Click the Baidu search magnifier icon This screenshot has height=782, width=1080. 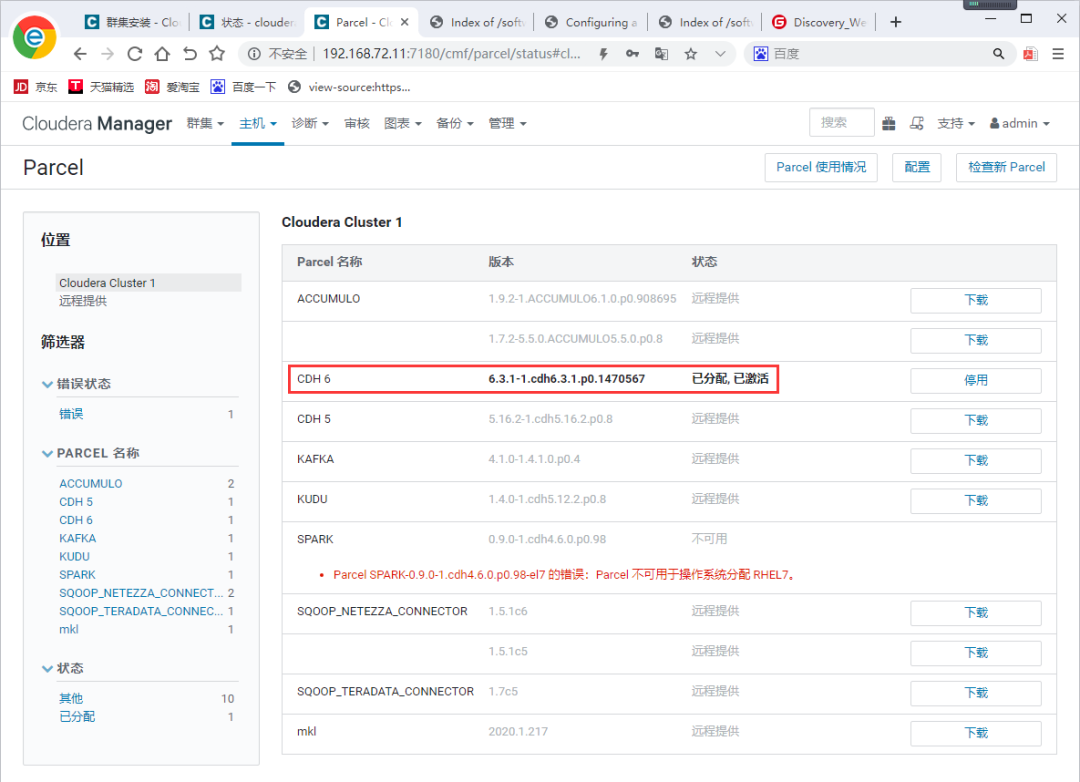coord(998,54)
